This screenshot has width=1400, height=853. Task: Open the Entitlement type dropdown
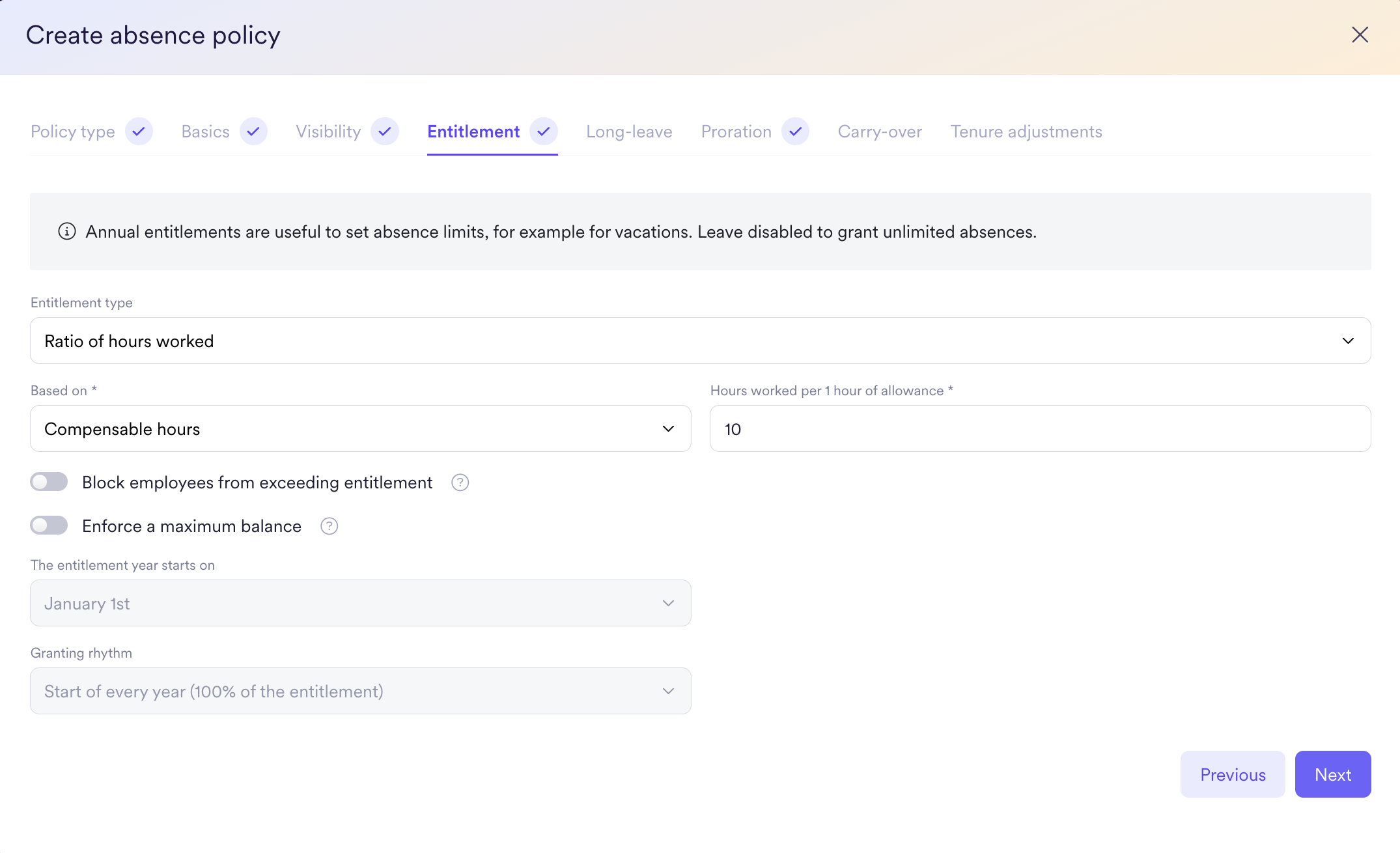700,341
